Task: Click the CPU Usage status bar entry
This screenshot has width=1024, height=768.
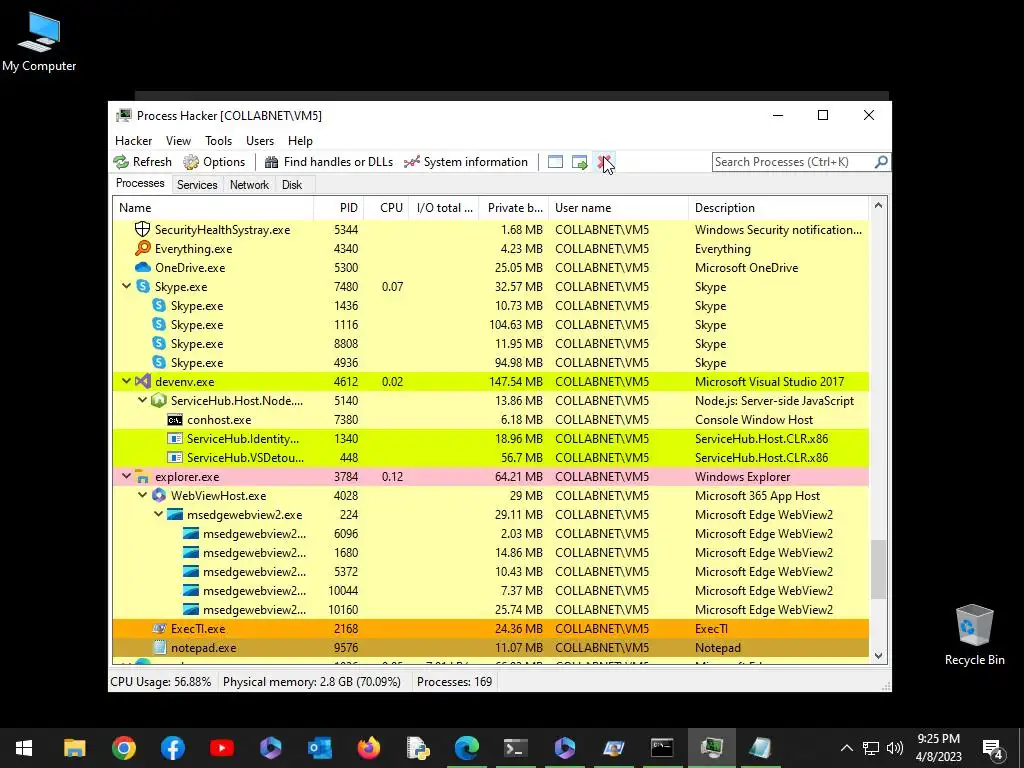Action: [x=161, y=682]
